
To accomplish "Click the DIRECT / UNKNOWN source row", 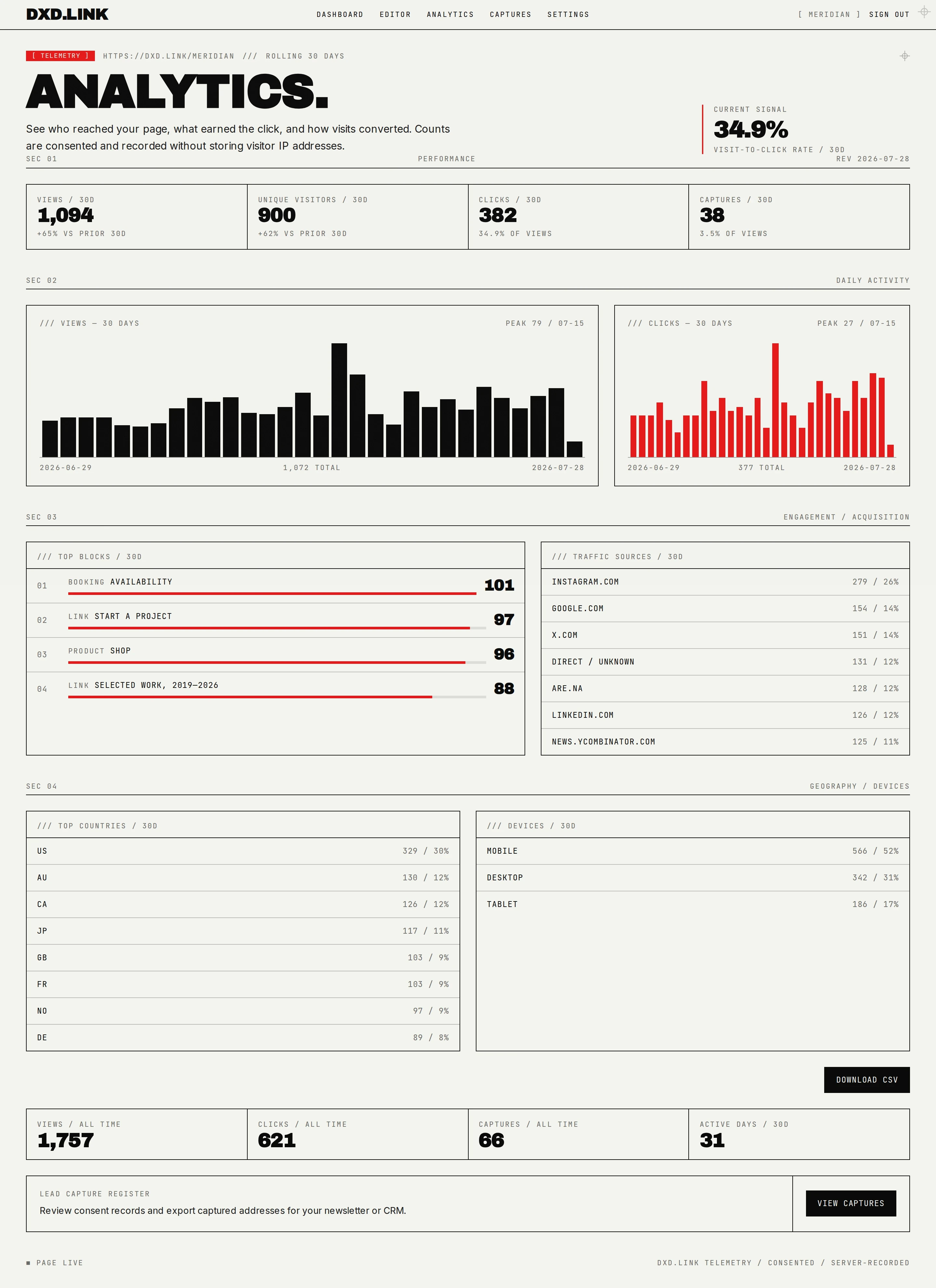I will coord(725,662).
